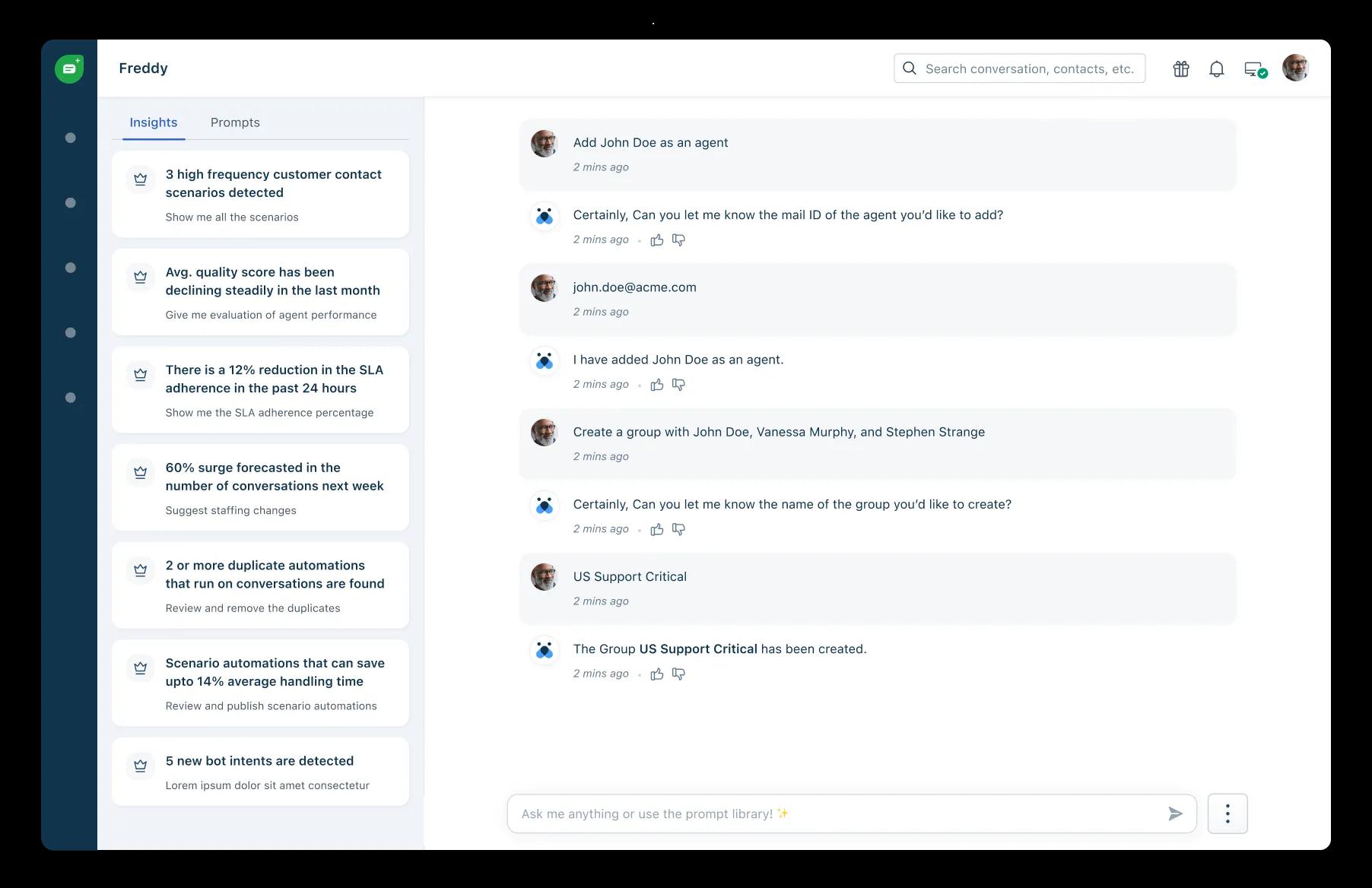The image size is (1372, 888).
Task: Open the three-dot more options button
Action: tap(1227, 813)
